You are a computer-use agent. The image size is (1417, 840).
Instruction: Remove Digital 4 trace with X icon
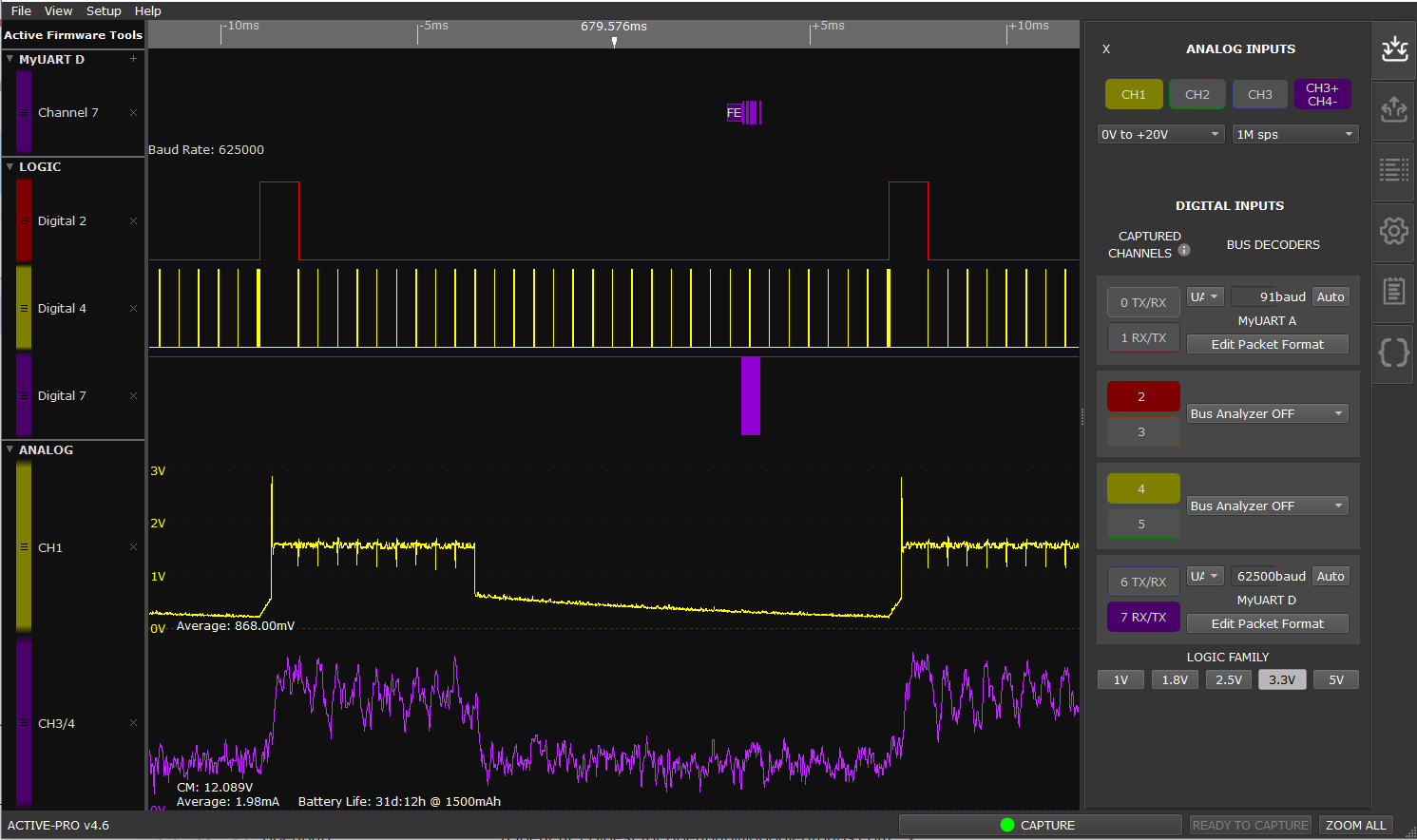coord(133,308)
